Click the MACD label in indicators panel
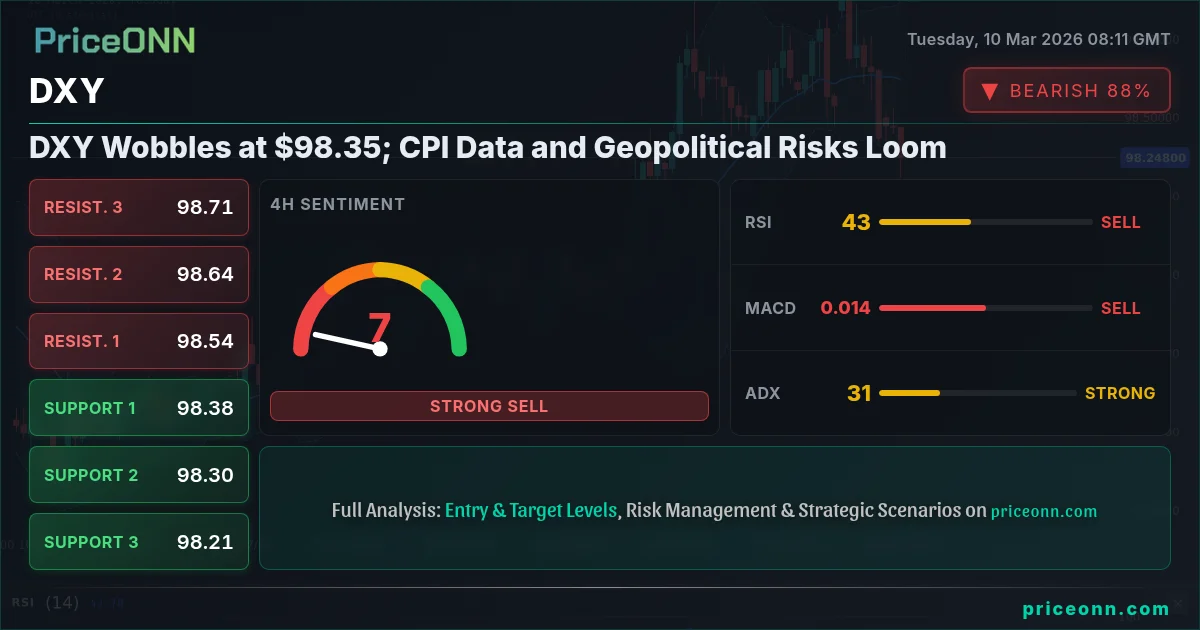Screen dimensions: 1200x630 770,308
